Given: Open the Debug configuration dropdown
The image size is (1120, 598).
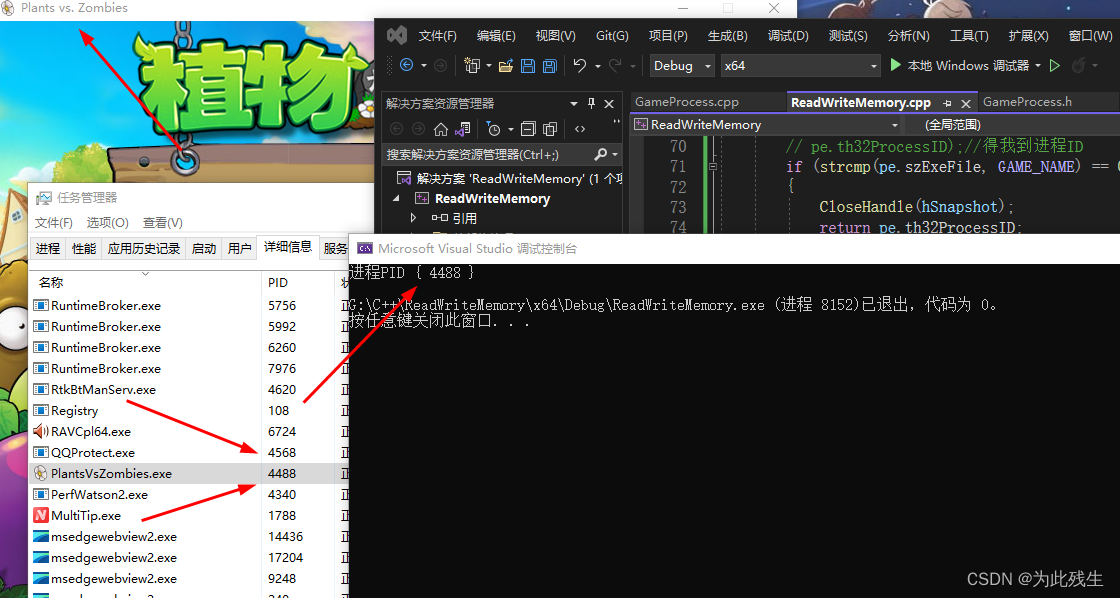Looking at the screenshot, I should pos(681,66).
